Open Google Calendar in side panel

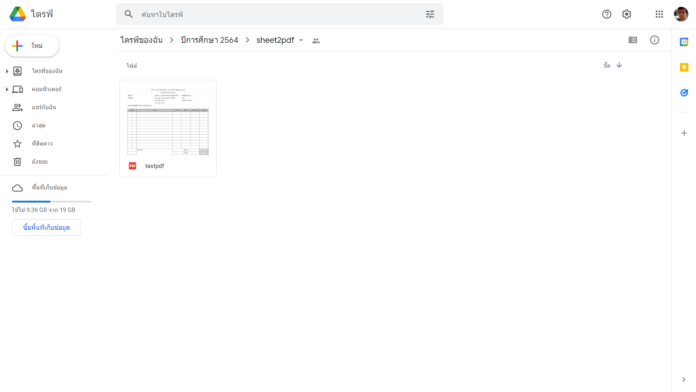684,42
